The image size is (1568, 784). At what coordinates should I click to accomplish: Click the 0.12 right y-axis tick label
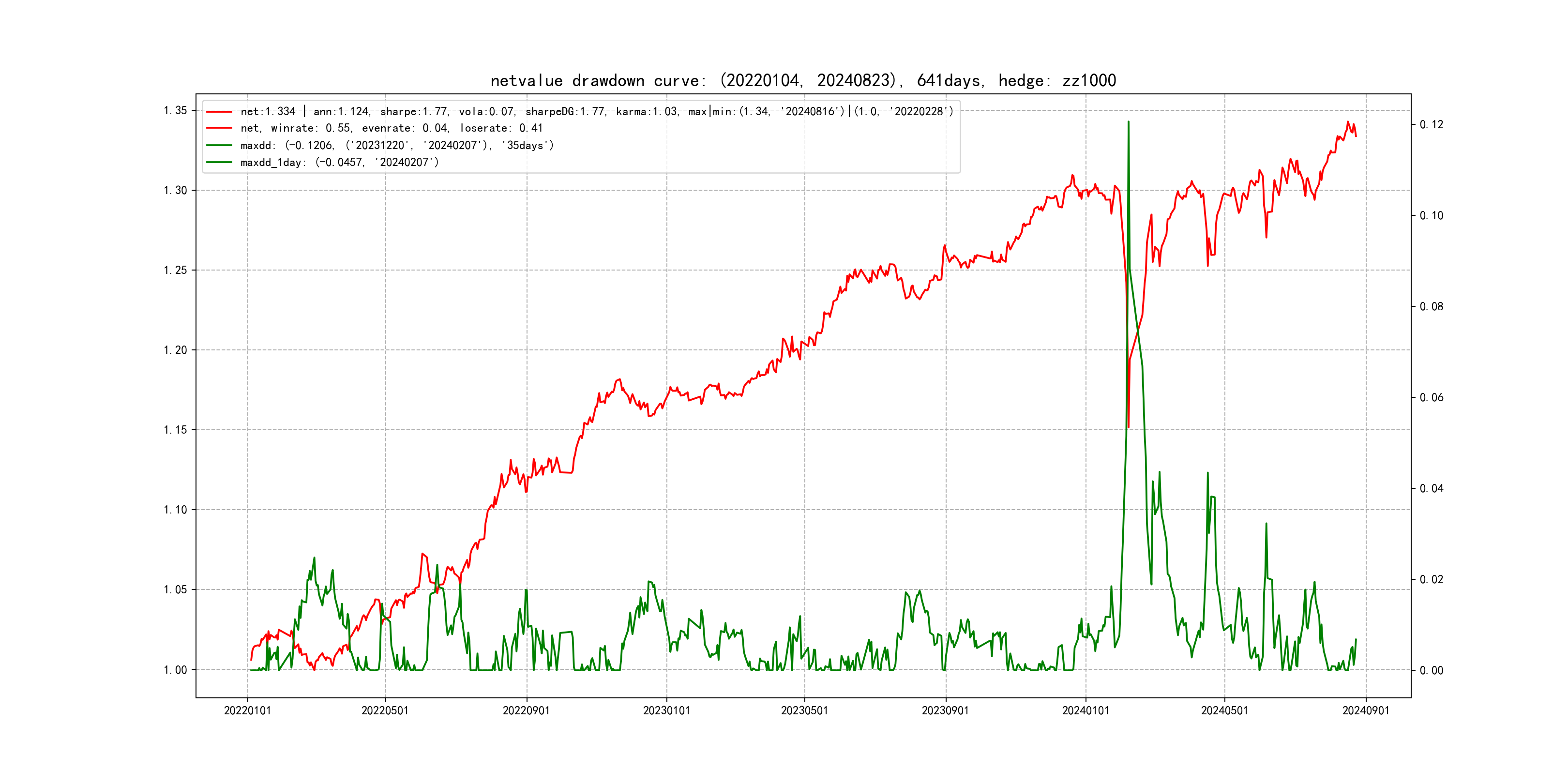click(1431, 125)
